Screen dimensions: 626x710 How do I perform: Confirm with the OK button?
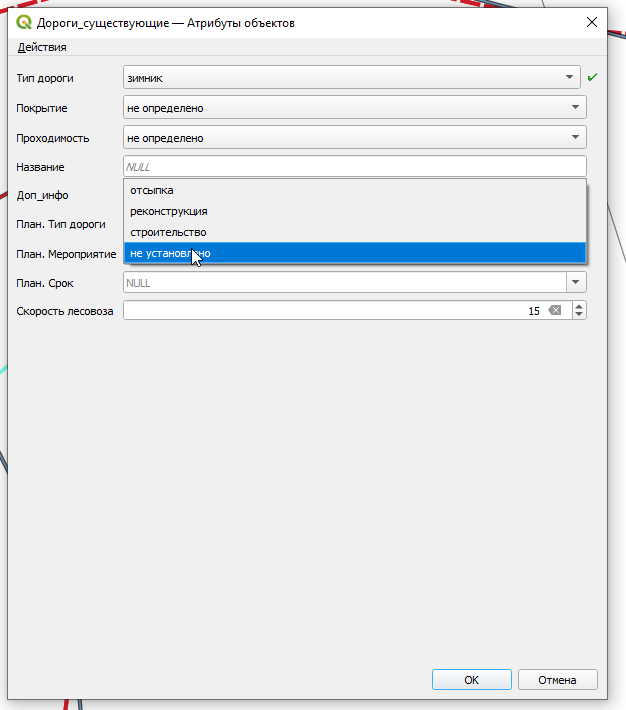(x=472, y=680)
